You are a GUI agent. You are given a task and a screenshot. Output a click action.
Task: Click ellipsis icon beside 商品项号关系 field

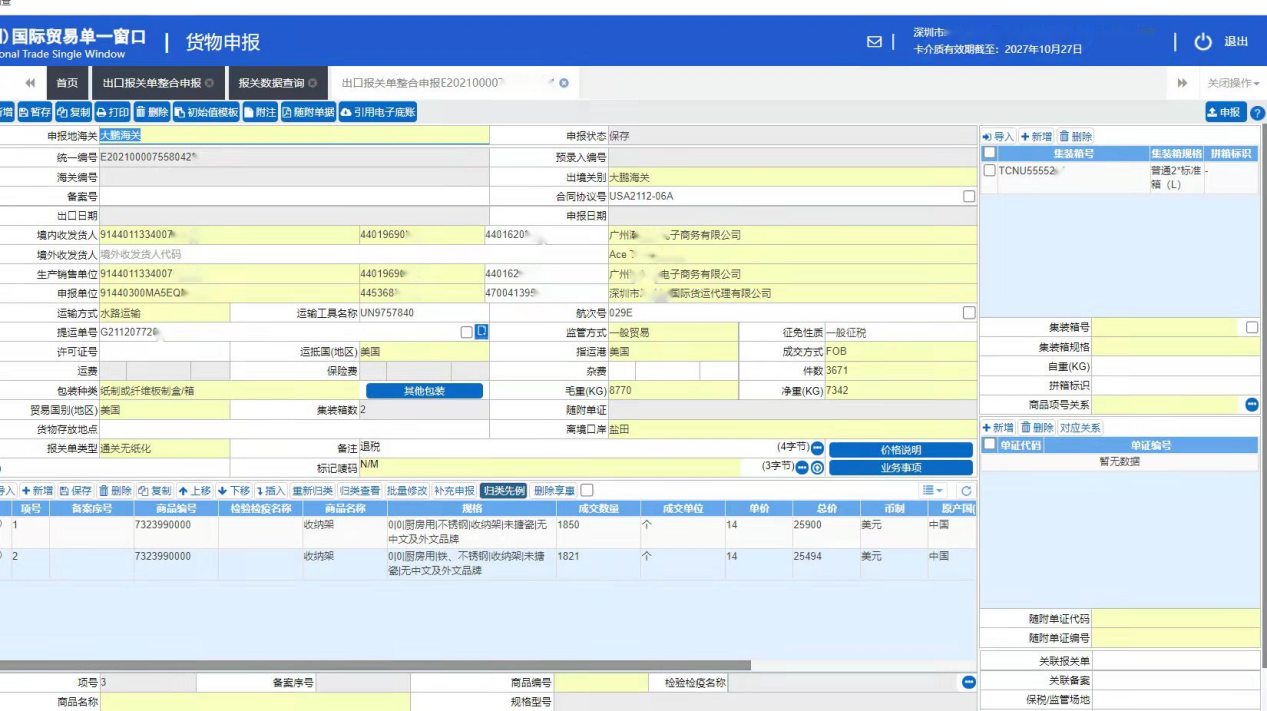coord(1251,405)
